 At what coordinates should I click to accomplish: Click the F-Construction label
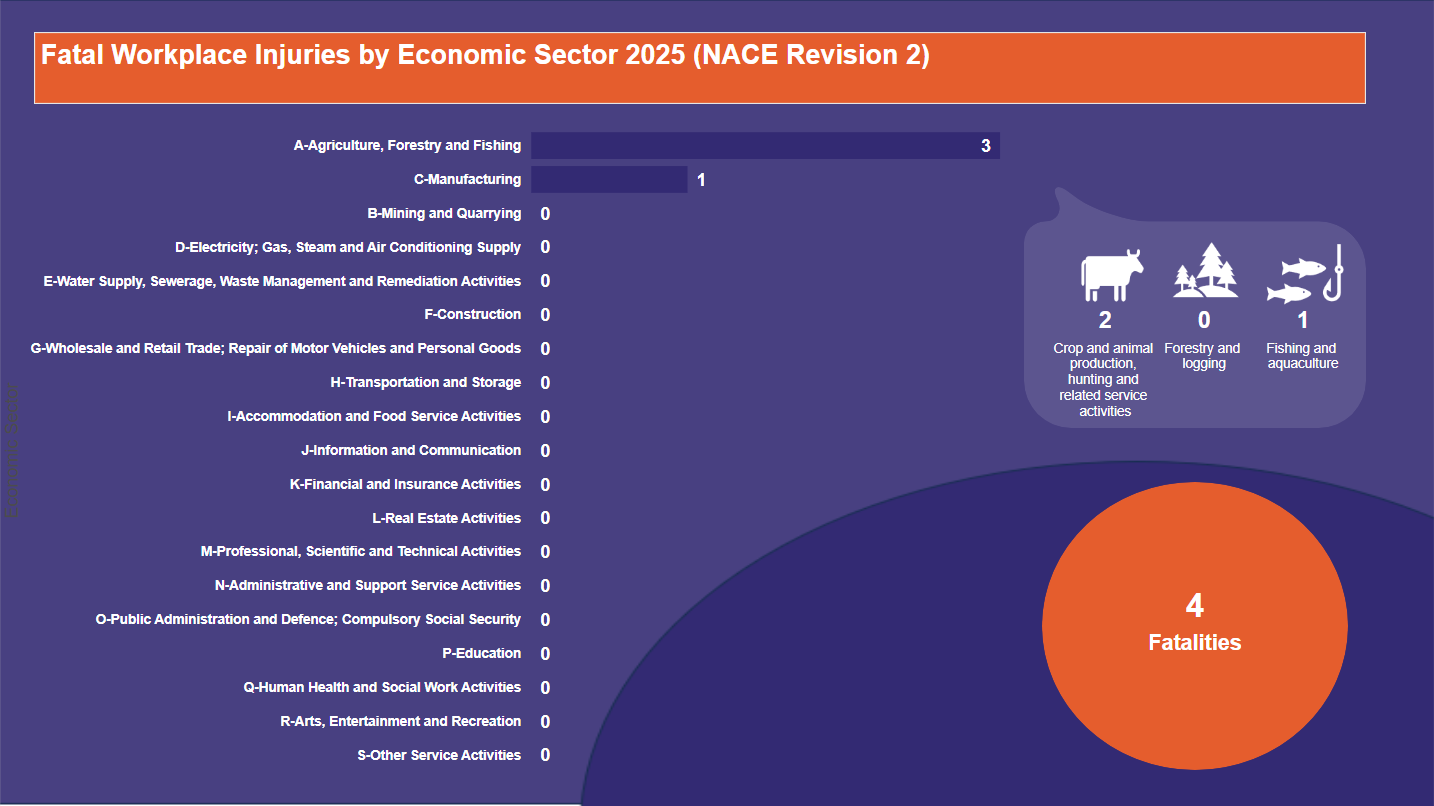tap(472, 315)
